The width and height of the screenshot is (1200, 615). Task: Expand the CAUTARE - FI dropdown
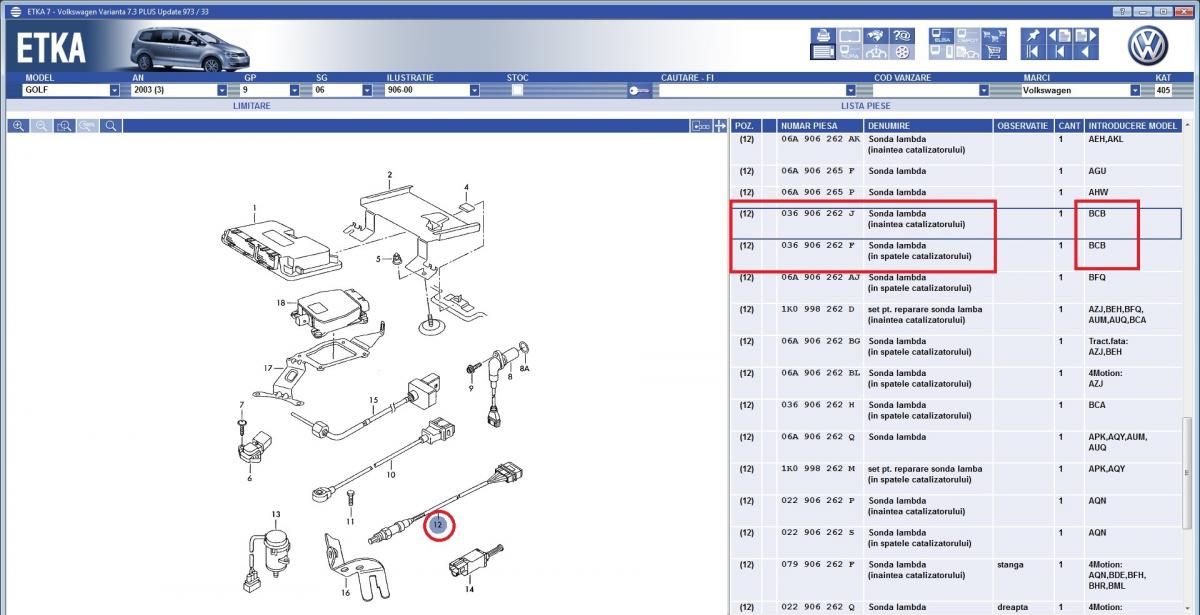pyautogui.click(x=851, y=90)
